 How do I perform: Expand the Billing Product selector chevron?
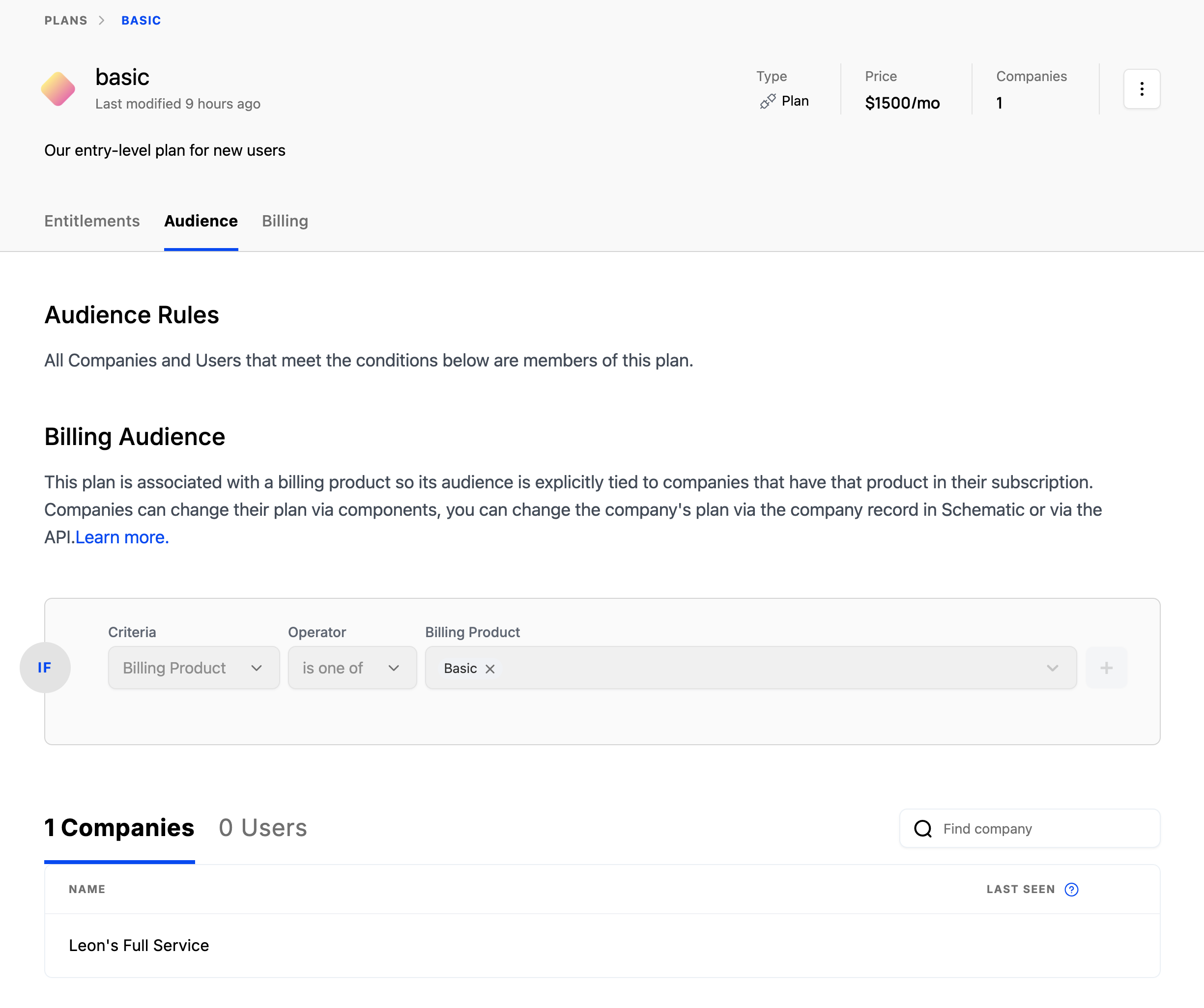pyautogui.click(x=1053, y=668)
